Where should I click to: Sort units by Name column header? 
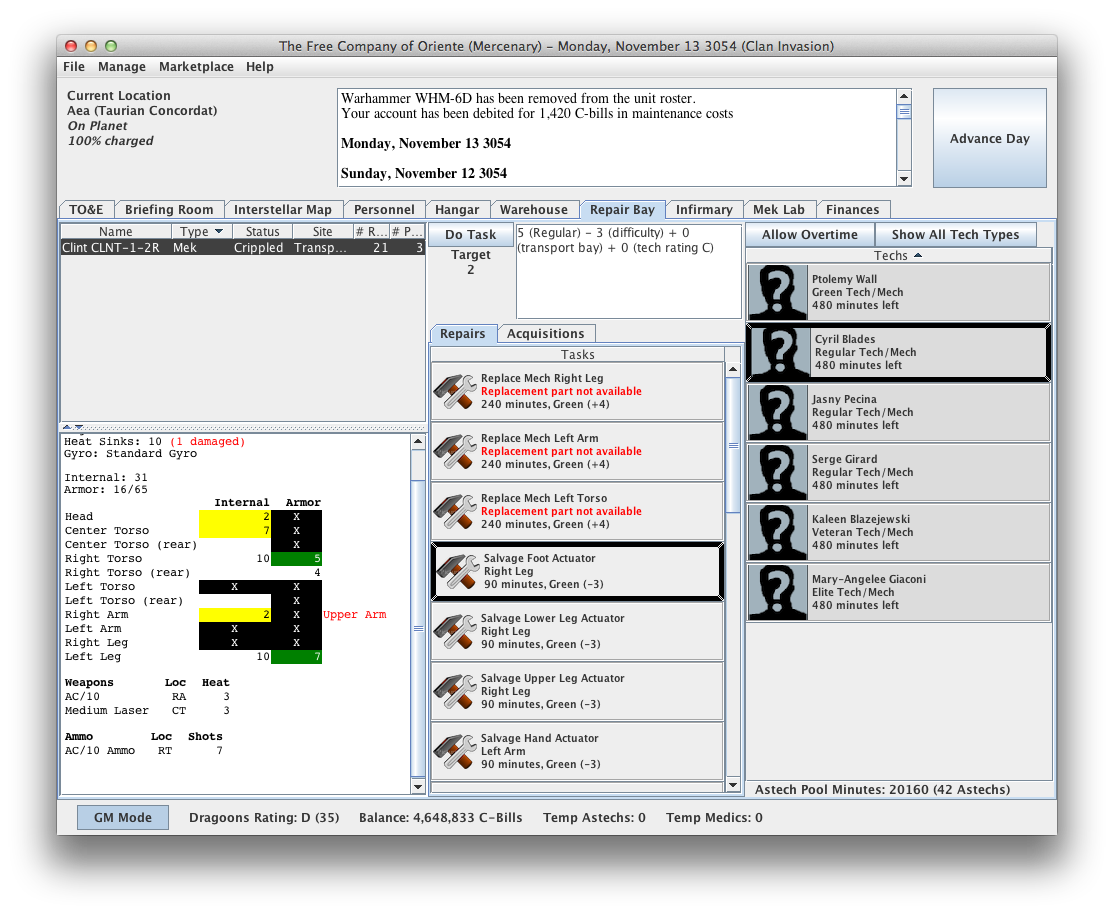116,231
